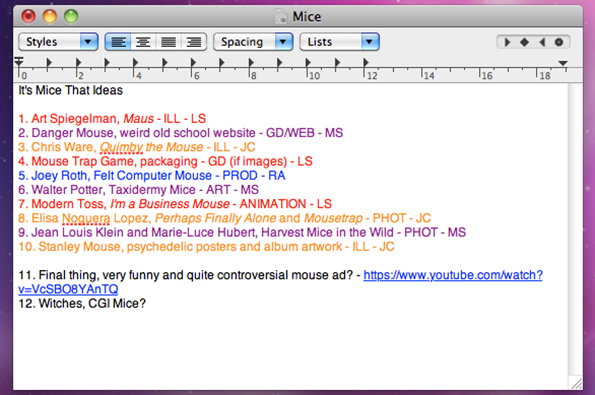595x395 pixels.
Task: Zoom the Mice window with green button
Action: tap(71, 16)
